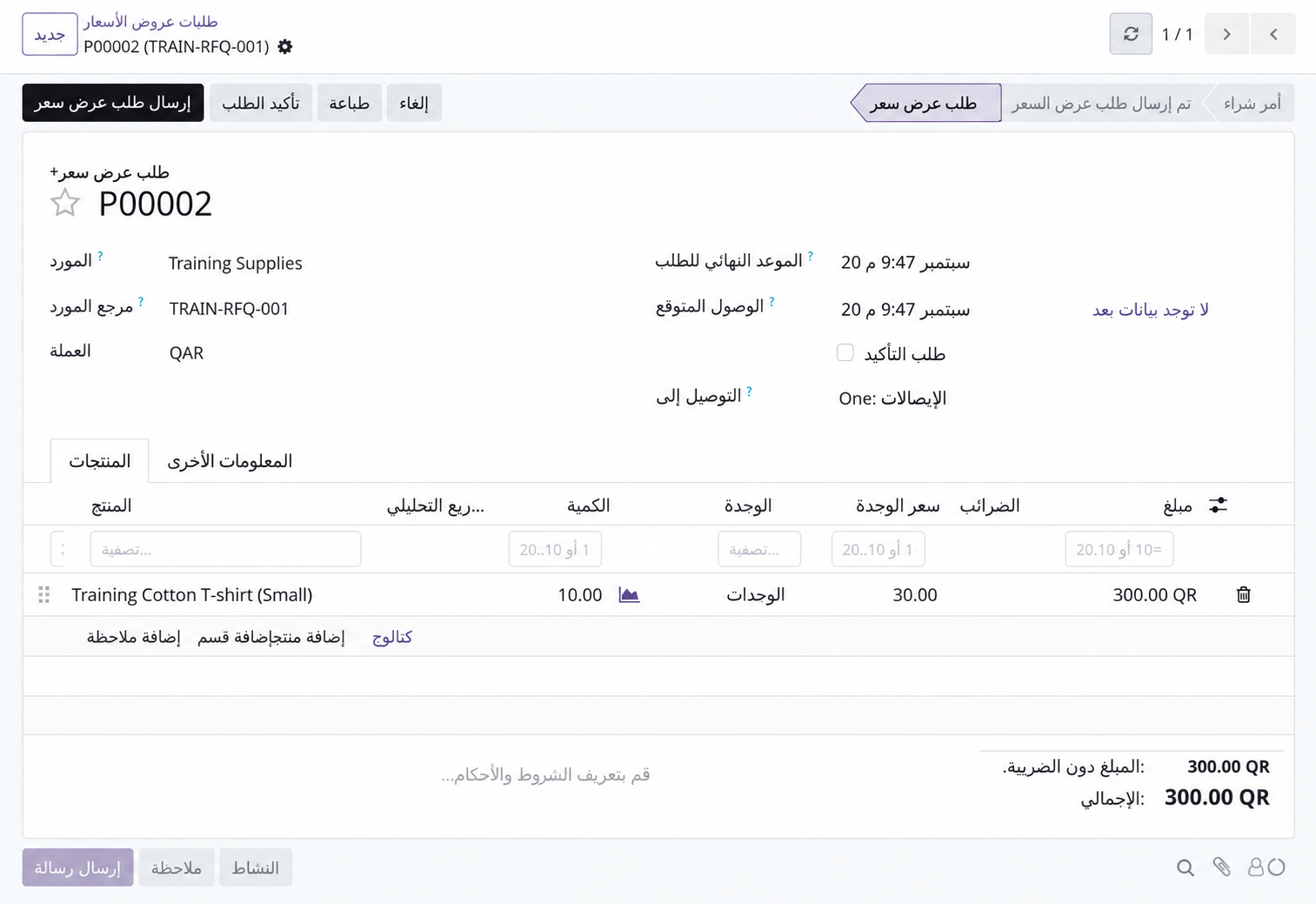Switch to the المعلومات الأخرى tab

pyautogui.click(x=230, y=461)
